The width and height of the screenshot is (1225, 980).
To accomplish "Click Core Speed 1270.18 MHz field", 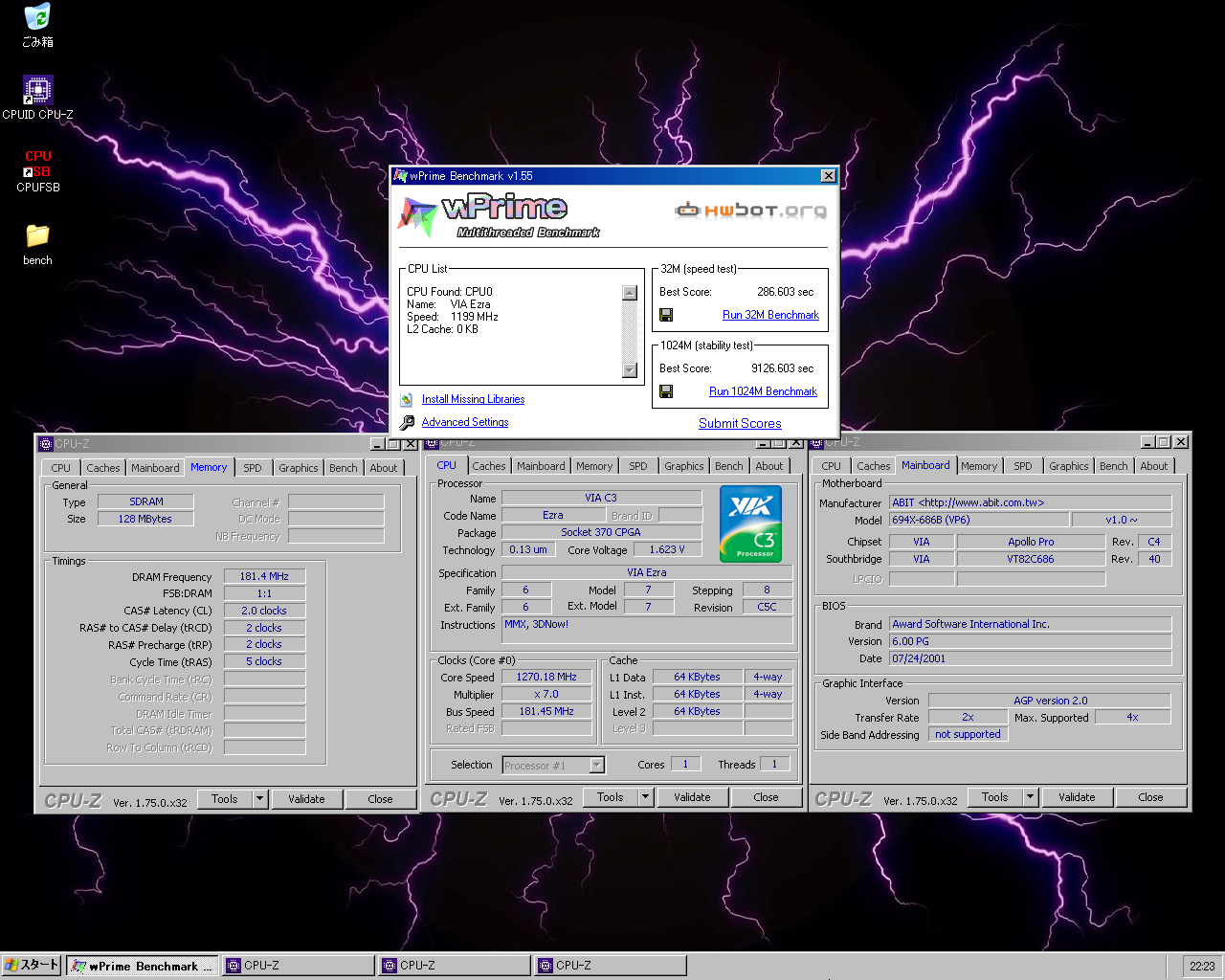I will pos(546,677).
